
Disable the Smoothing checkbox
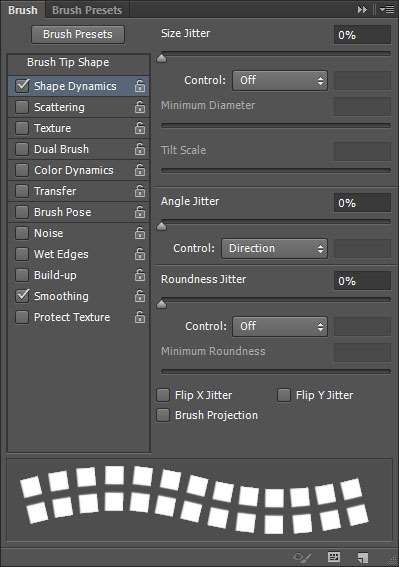22,296
